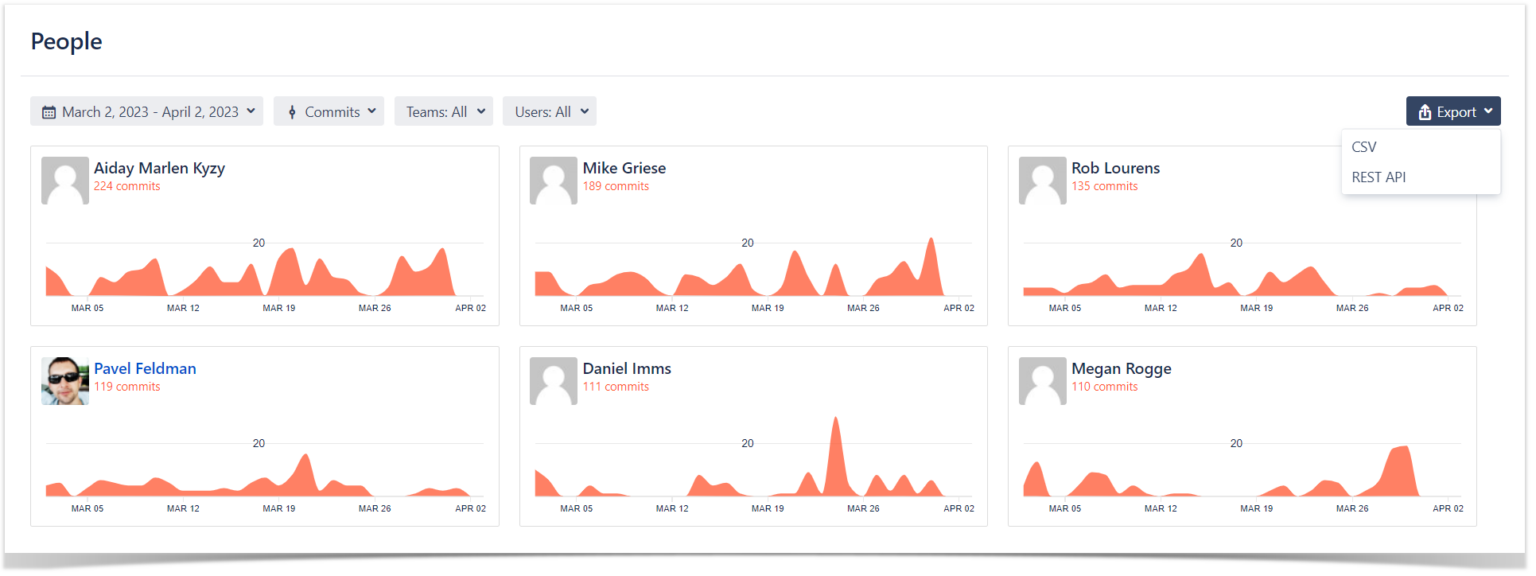Expand the Commits metric dropdown
1536x576 pixels.
pos(329,111)
